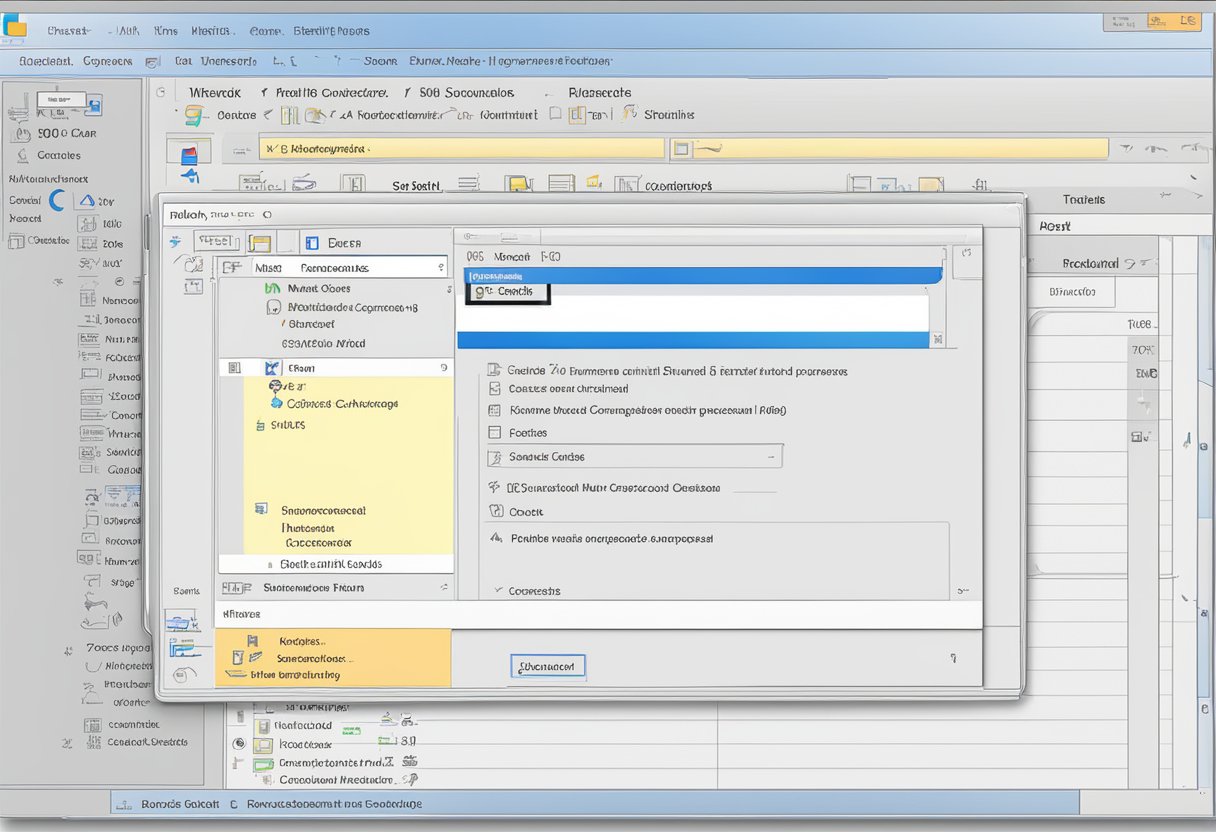The image size is (1216, 832).
Task: Click the Kodotes entry in orange panel
Action: point(301,641)
